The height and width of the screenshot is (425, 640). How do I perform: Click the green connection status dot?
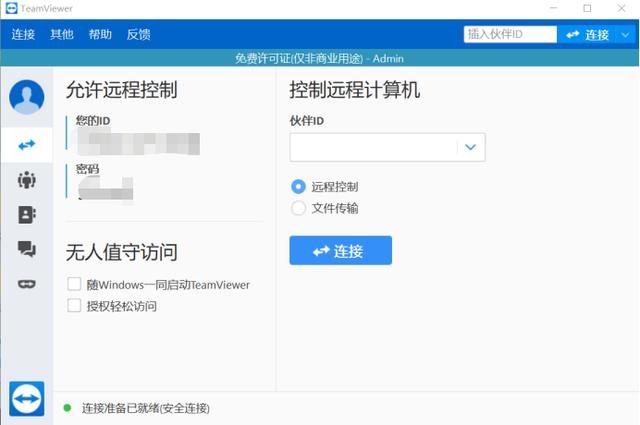(67, 407)
